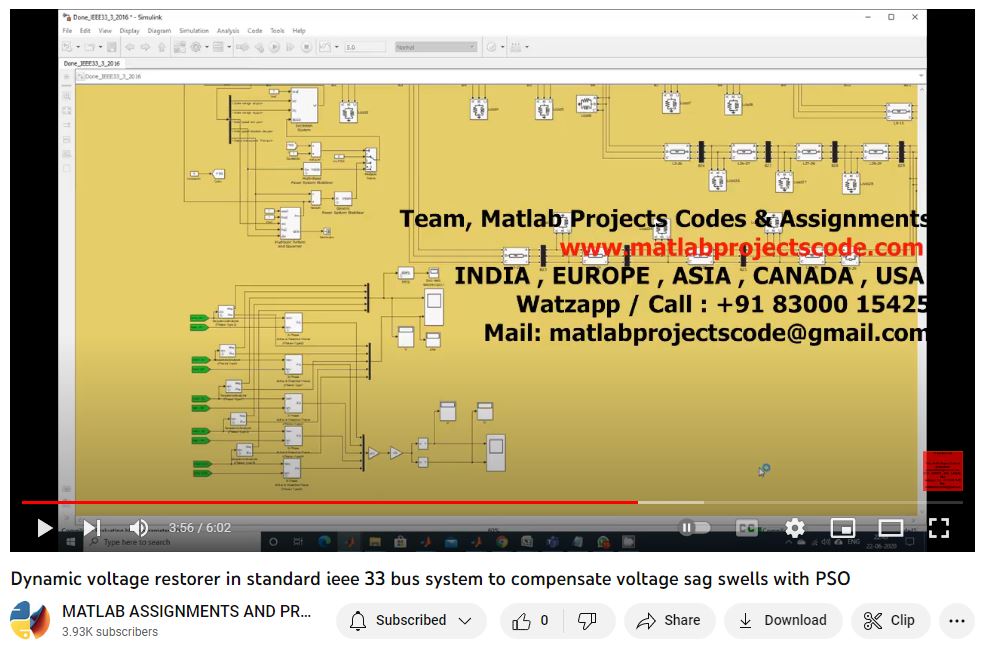The image size is (983, 645).
Task: Open Simulink View menu
Action: point(105,30)
